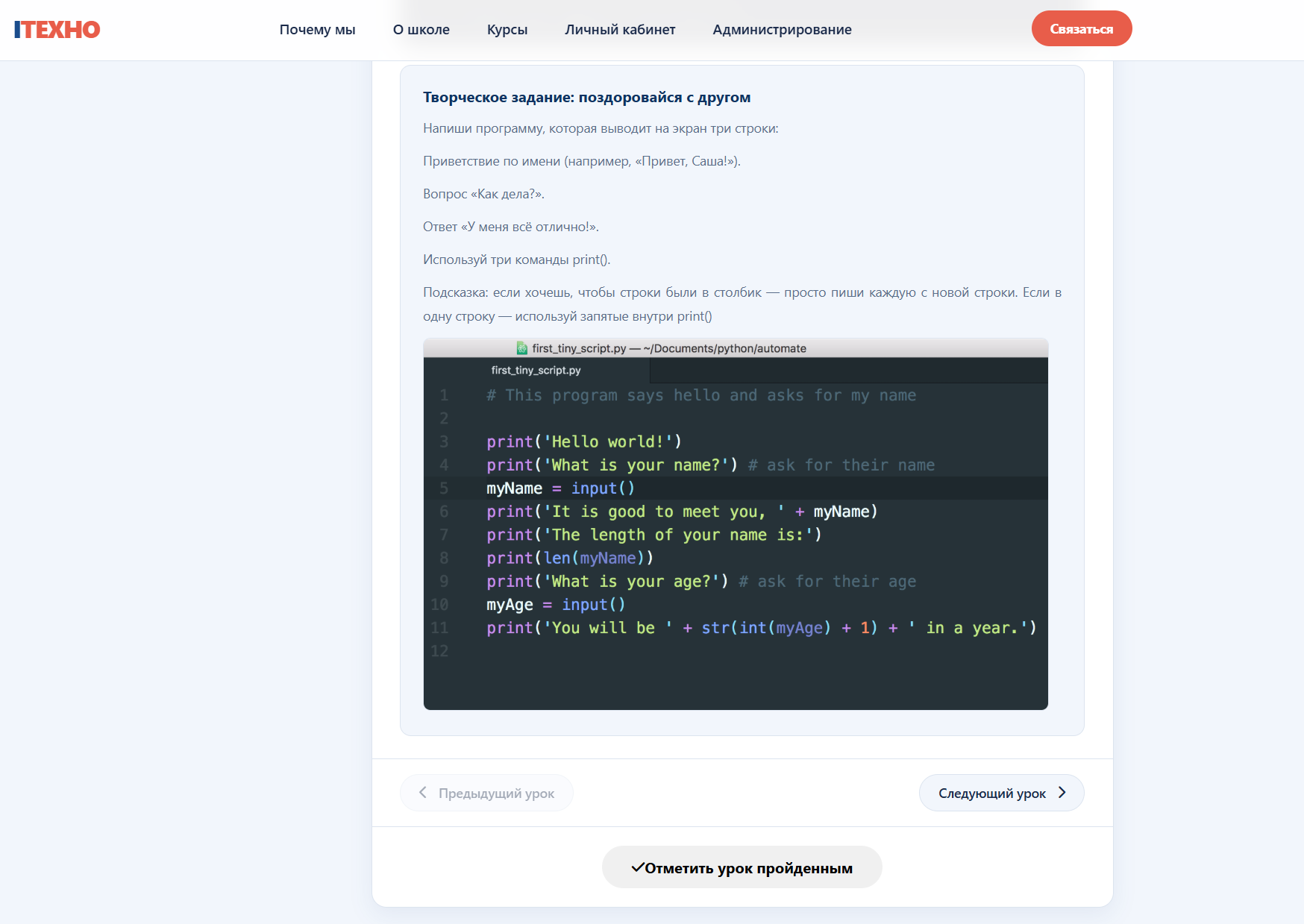Click the code editor screenshot image
This screenshot has width=1304, height=924.
click(736, 524)
